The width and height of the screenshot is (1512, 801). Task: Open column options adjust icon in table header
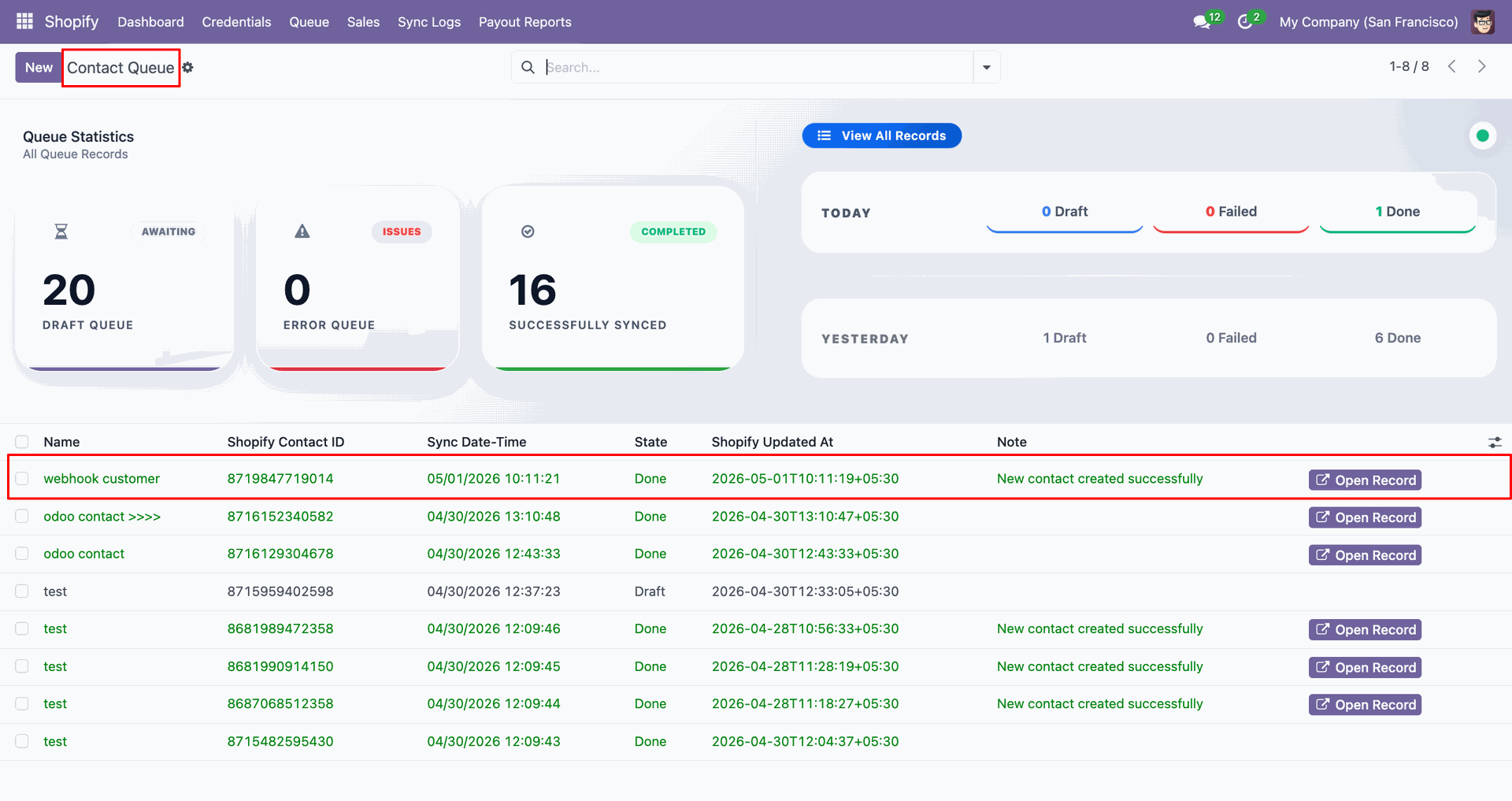[x=1495, y=443]
